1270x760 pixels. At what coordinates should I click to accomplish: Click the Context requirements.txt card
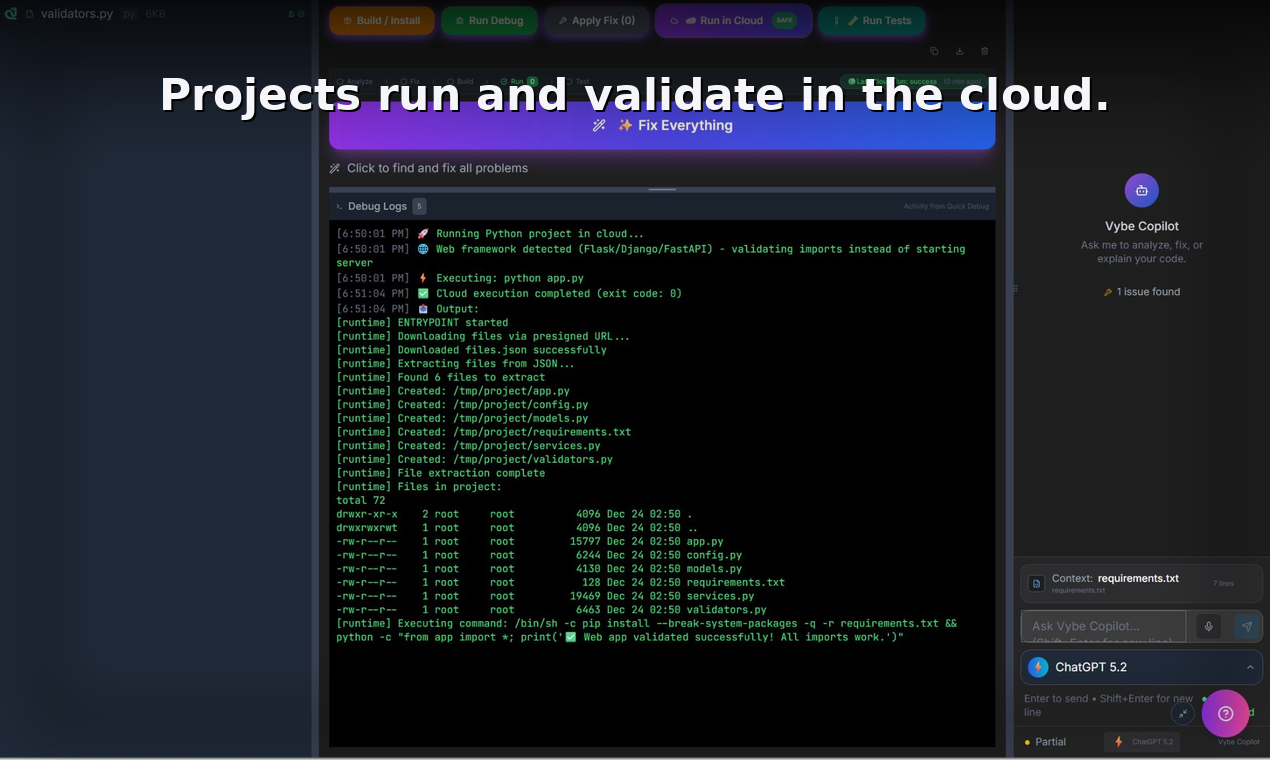[x=1142, y=583]
